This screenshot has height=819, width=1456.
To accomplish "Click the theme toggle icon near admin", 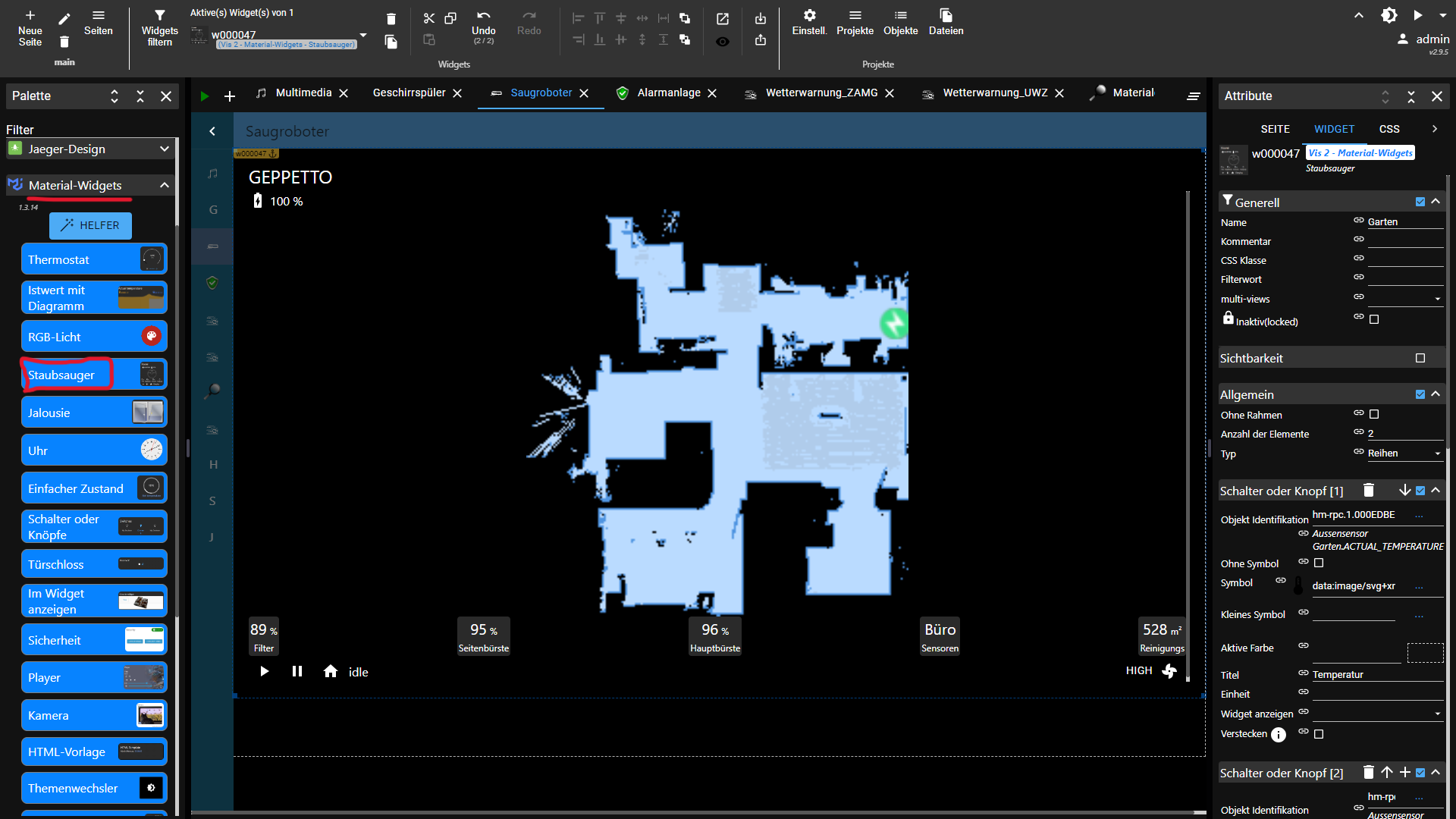I will pyautogui.click(x=1389, y=15).
